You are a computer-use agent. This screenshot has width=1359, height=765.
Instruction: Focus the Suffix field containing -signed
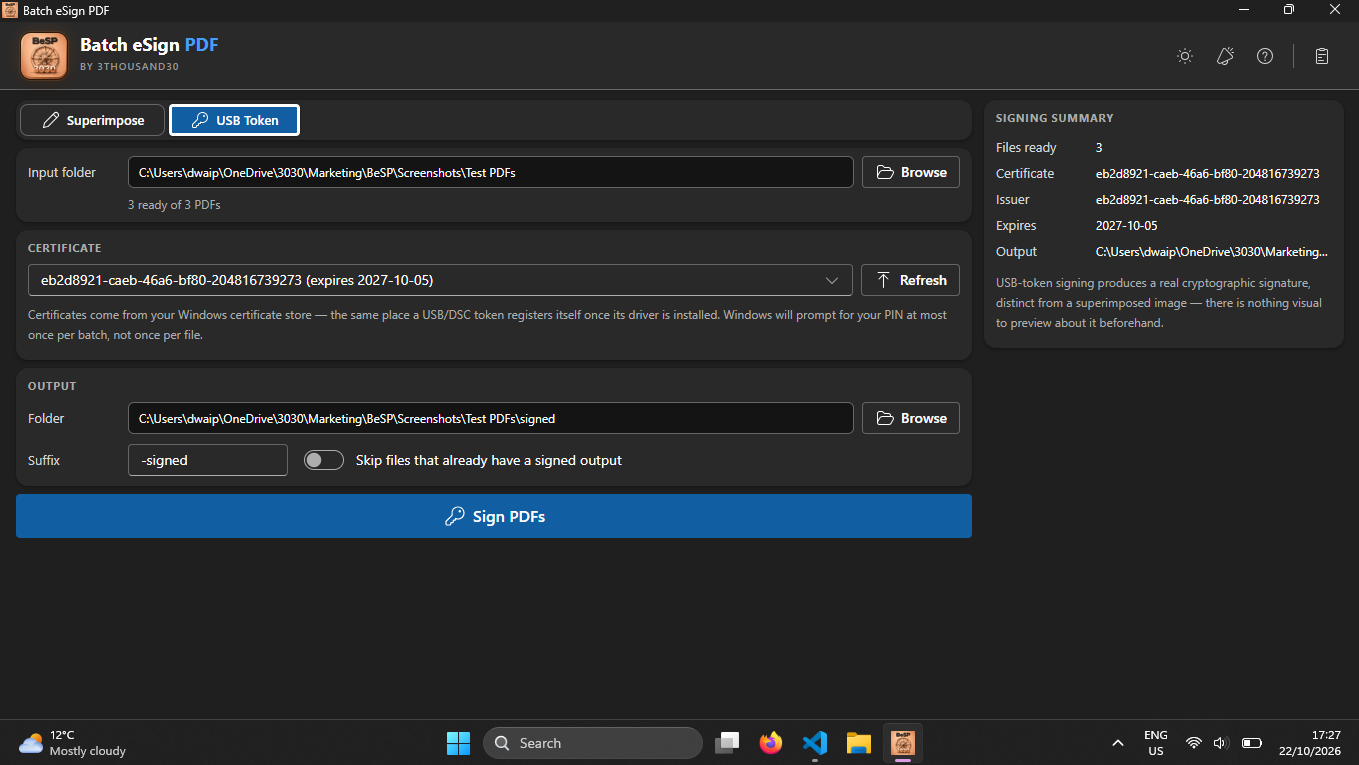(208, 460)
